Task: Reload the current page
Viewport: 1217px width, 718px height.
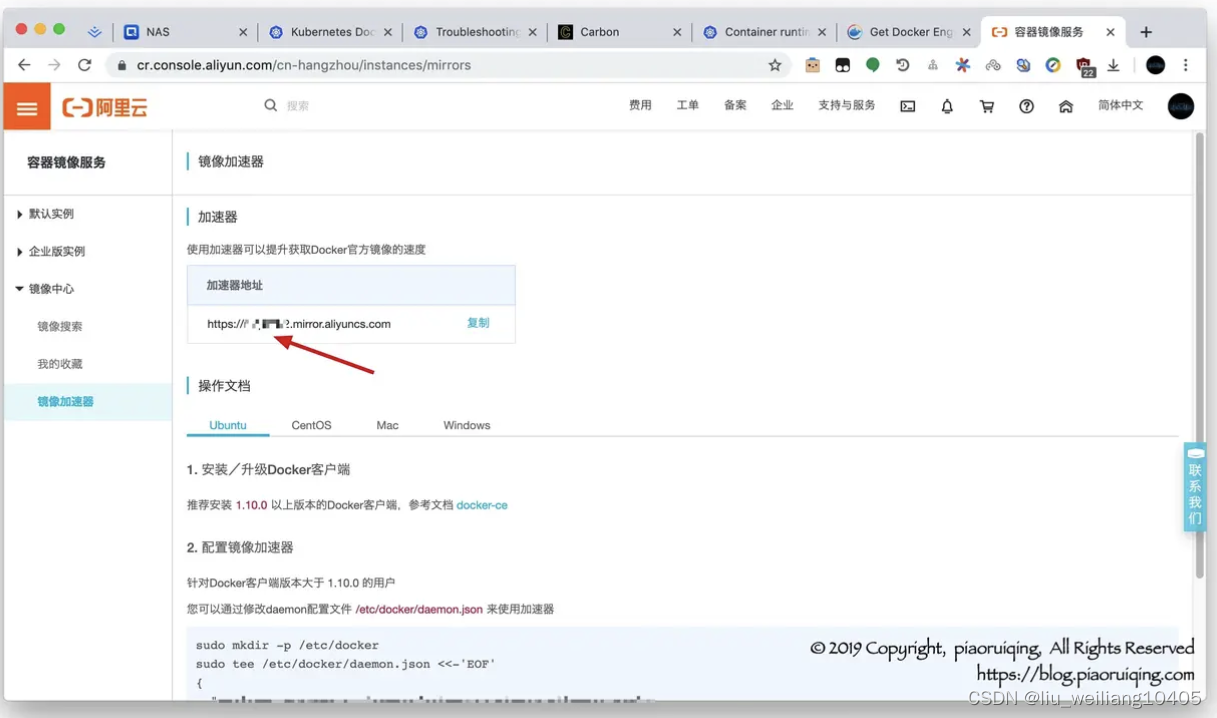Action: pos(85,65)
